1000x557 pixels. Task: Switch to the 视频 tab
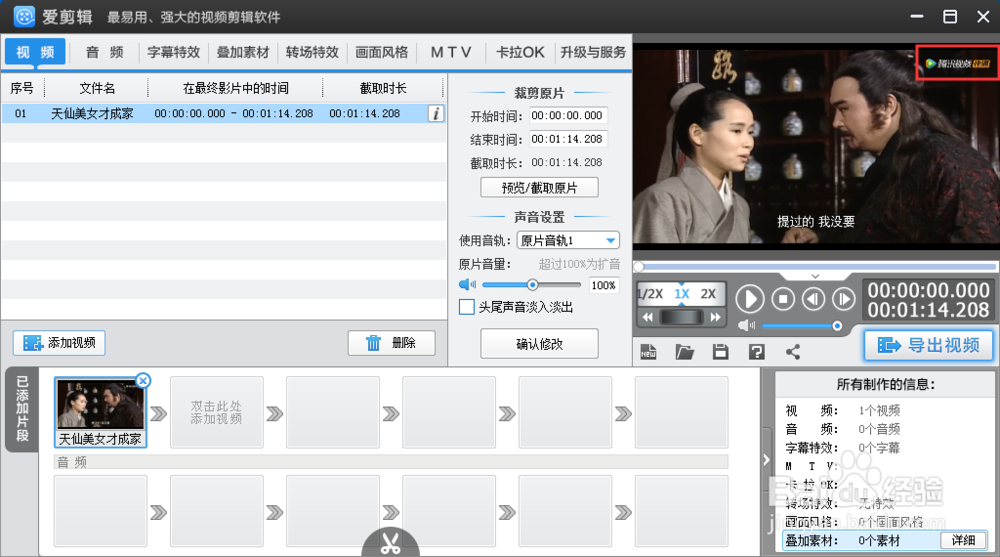35,52
